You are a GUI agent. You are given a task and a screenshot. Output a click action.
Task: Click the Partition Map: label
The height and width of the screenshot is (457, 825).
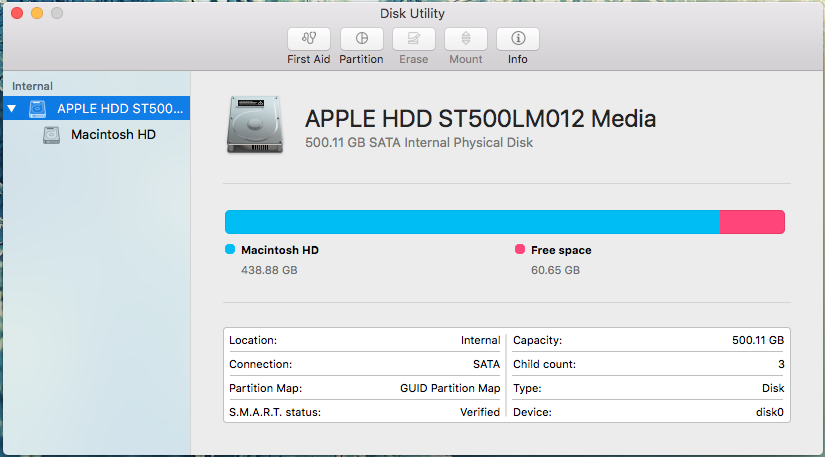click(265, 388)
